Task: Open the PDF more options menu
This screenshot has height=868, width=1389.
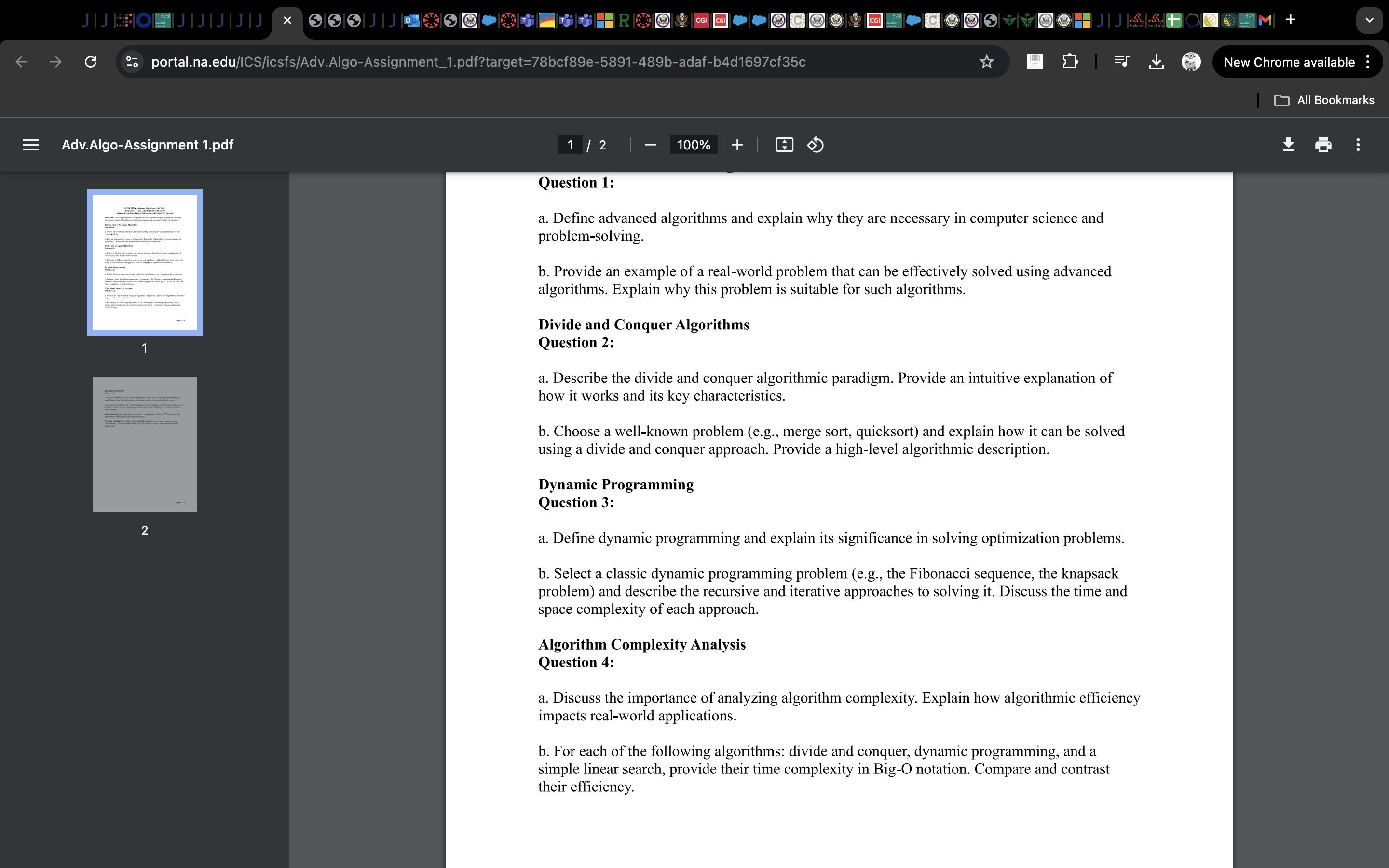Action: point(1359,145)
